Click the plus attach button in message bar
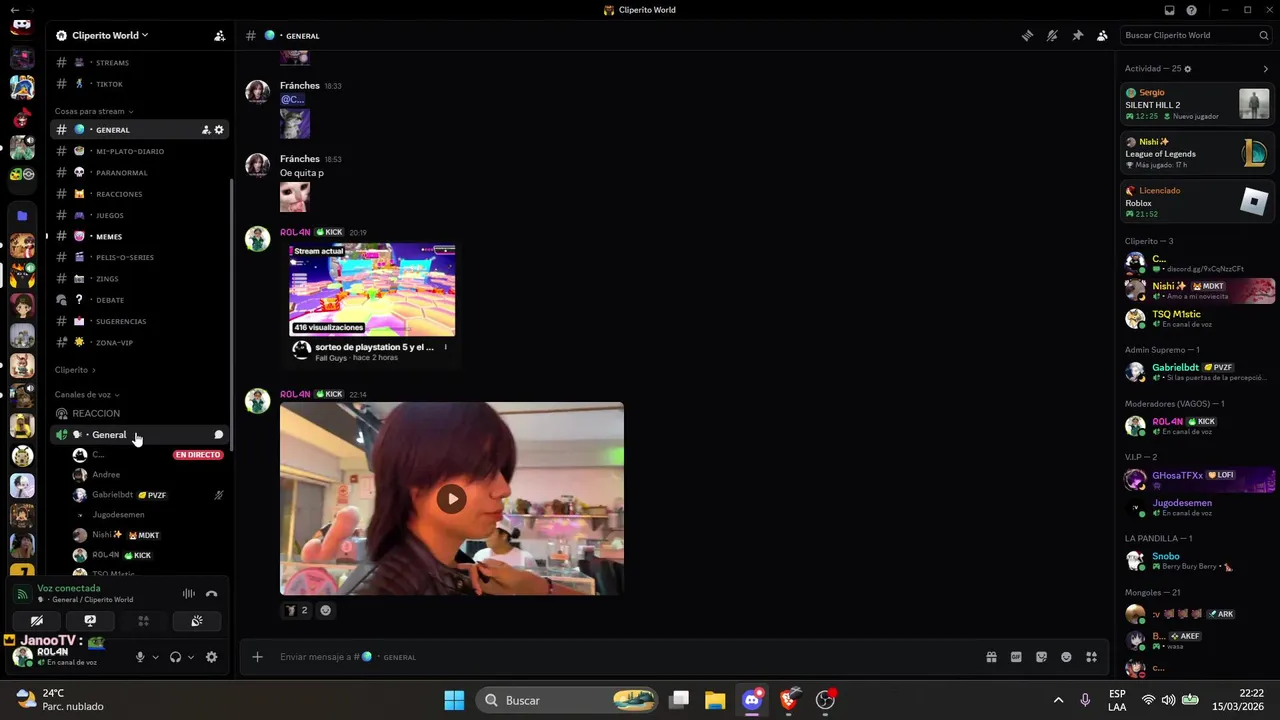The width and height of the screenshot is (1280, 720). coord(257,657)
